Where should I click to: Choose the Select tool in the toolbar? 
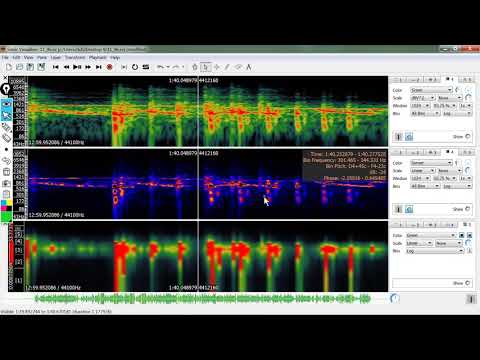(x=206, y=67)
